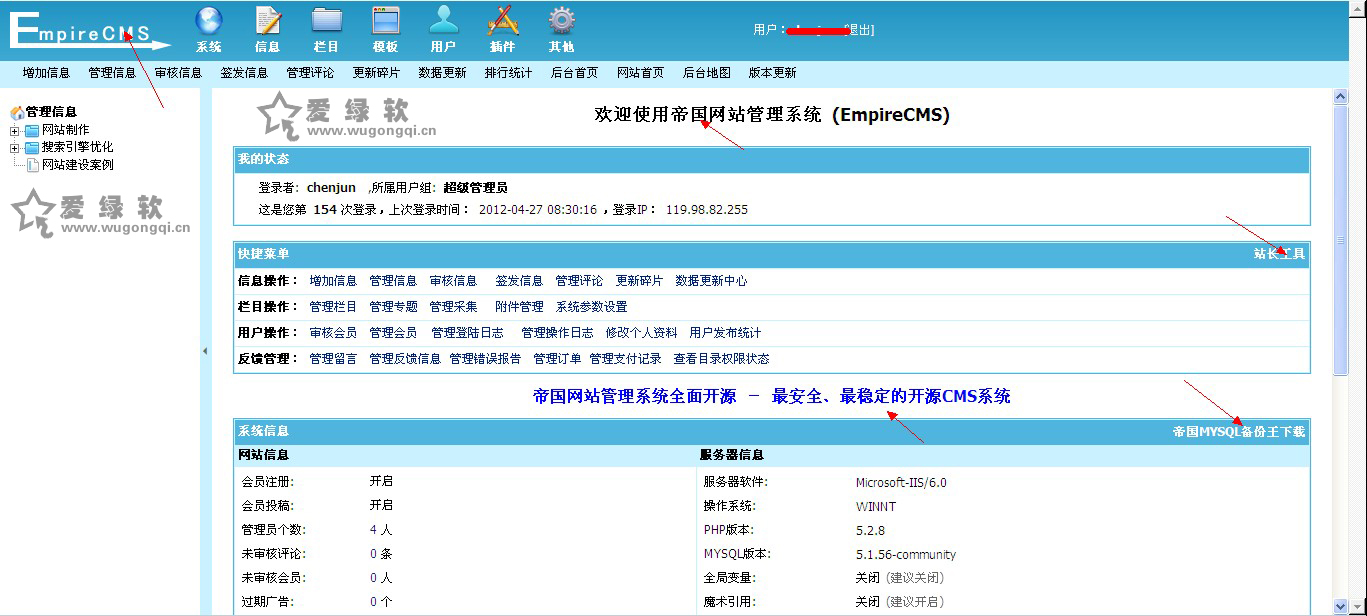Open the 其他 gear icon

pyautogui.click(x=562, y=20)
